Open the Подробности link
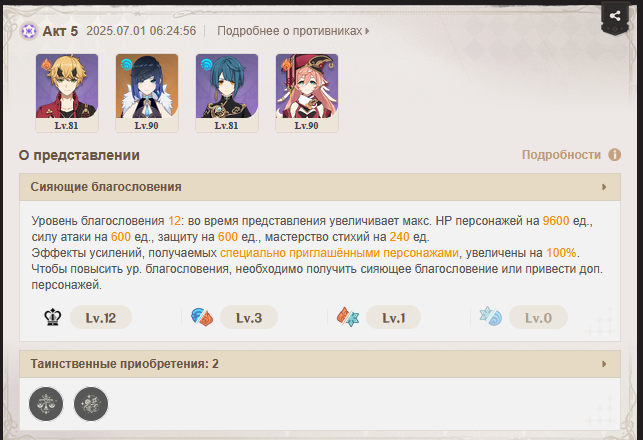The height and width of the screenshot is (440, 643). click(561, 155)
